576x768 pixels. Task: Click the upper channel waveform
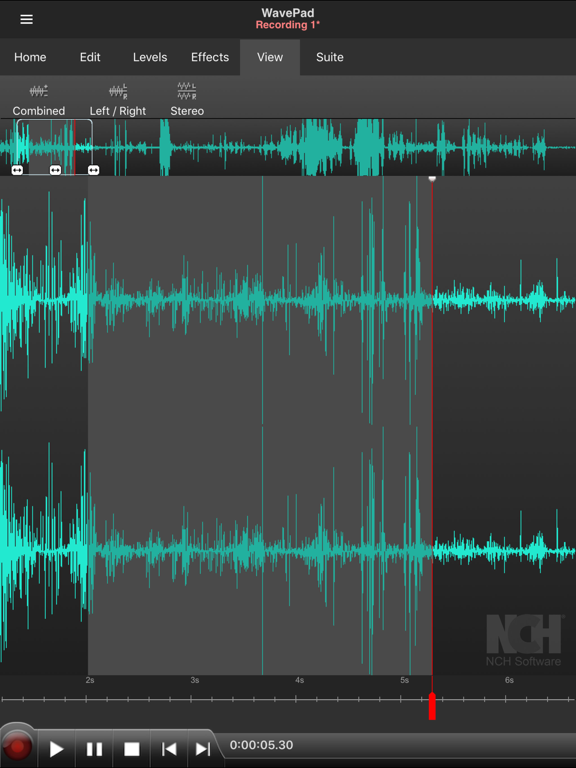(288, 300)
